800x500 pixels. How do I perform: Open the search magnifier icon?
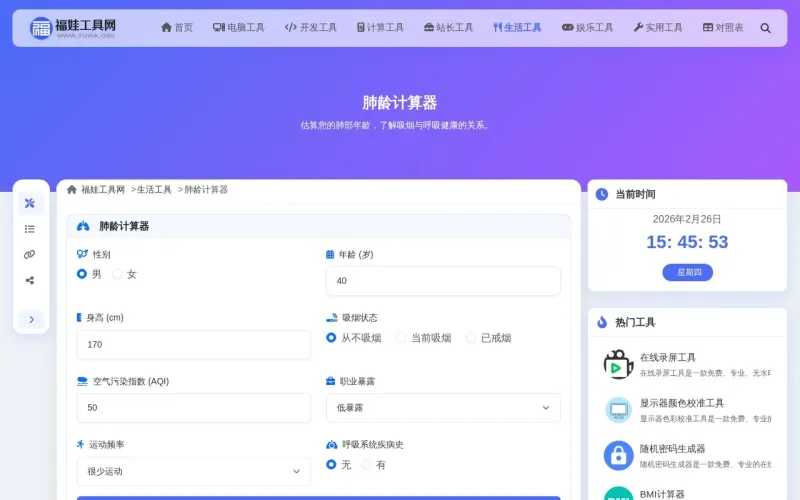coord(765,28)
